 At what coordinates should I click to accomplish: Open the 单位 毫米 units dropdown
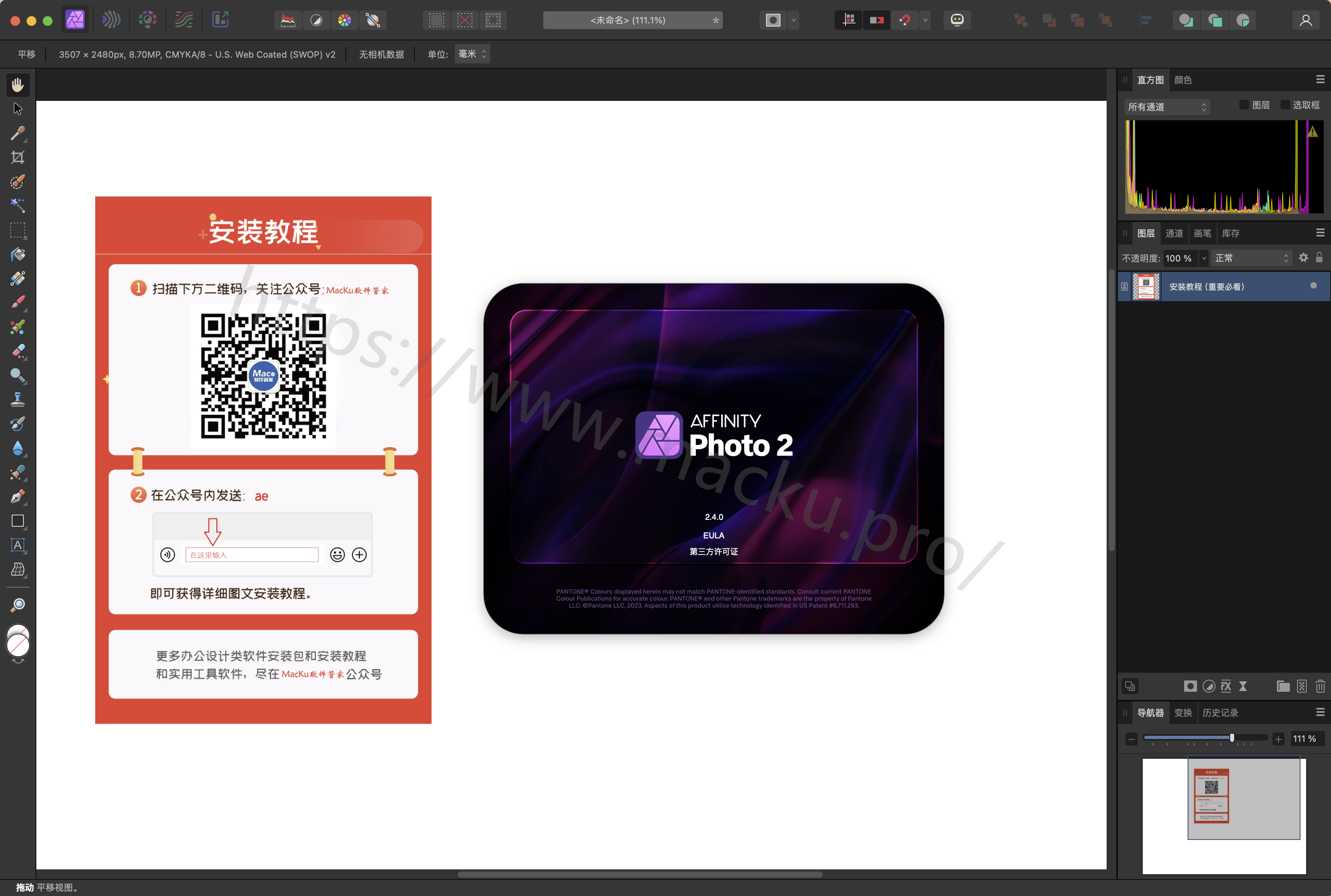point(472,54)
